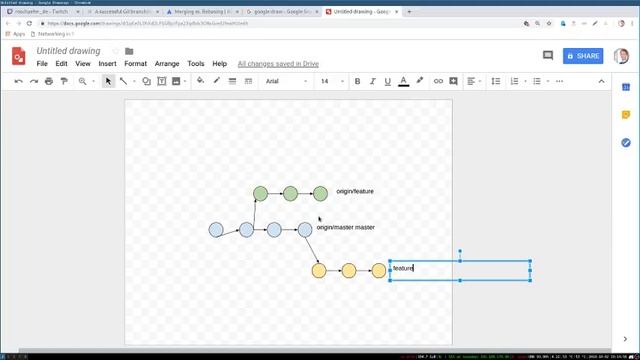Screen dimensions: 640x360
Task: Click the origin/master master label
Action: (345, 227)
